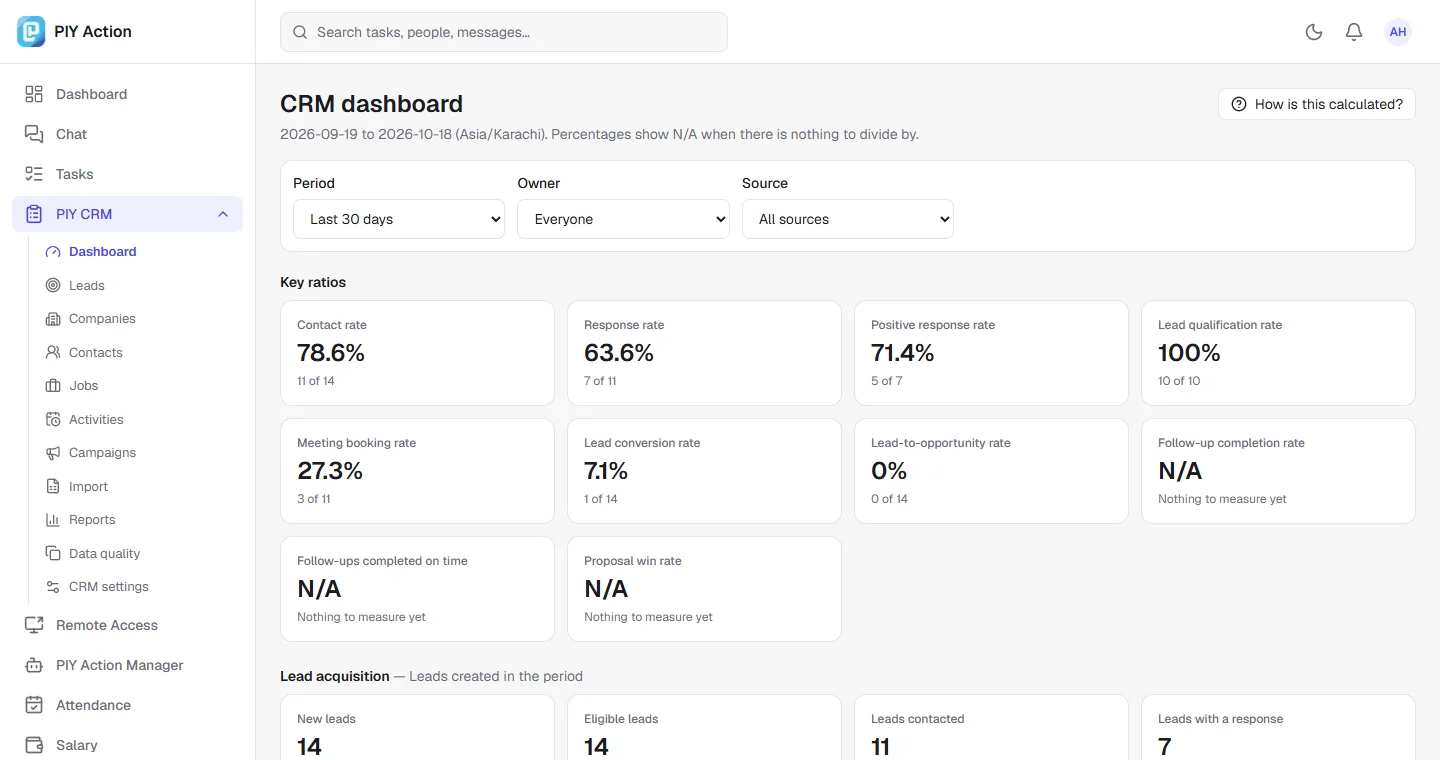
Task: Navigate to Reports sidebar item
Action: [x=138, y=520]
